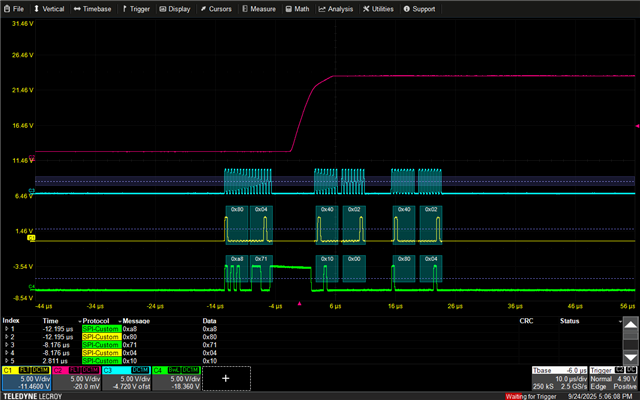The height and width of the screenshot is (400, 640).
Task: Click the pink trigger position marker
Action: pyautogui.click(x=301, y=303)
